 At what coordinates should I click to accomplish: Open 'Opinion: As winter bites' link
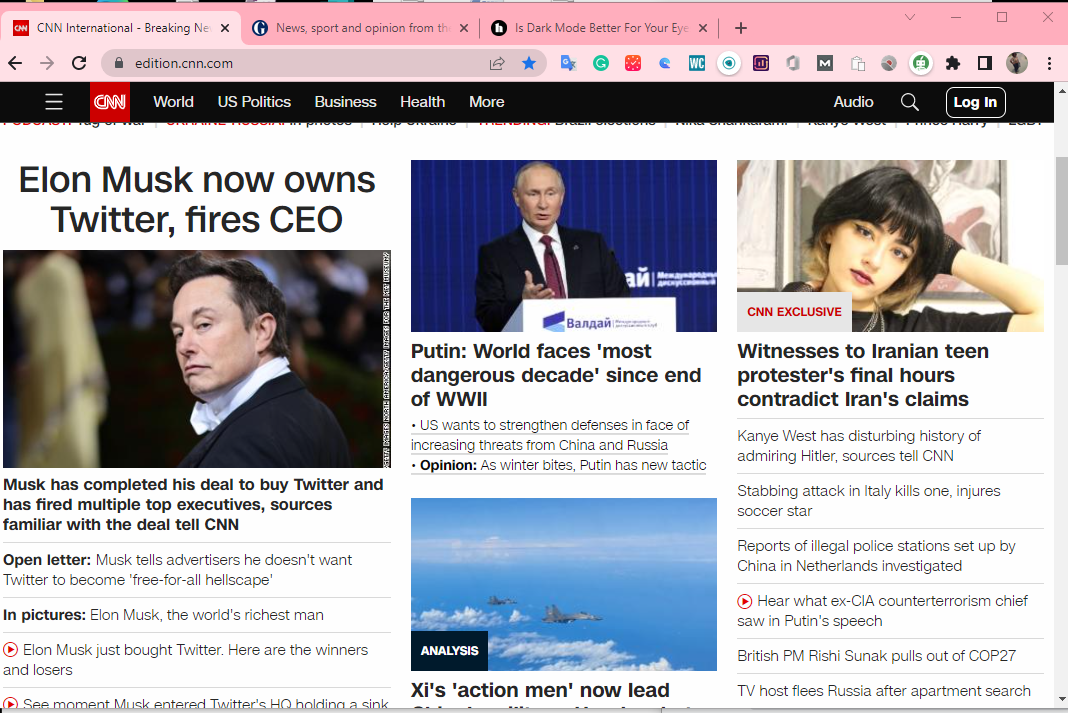(x=559, y=465)
